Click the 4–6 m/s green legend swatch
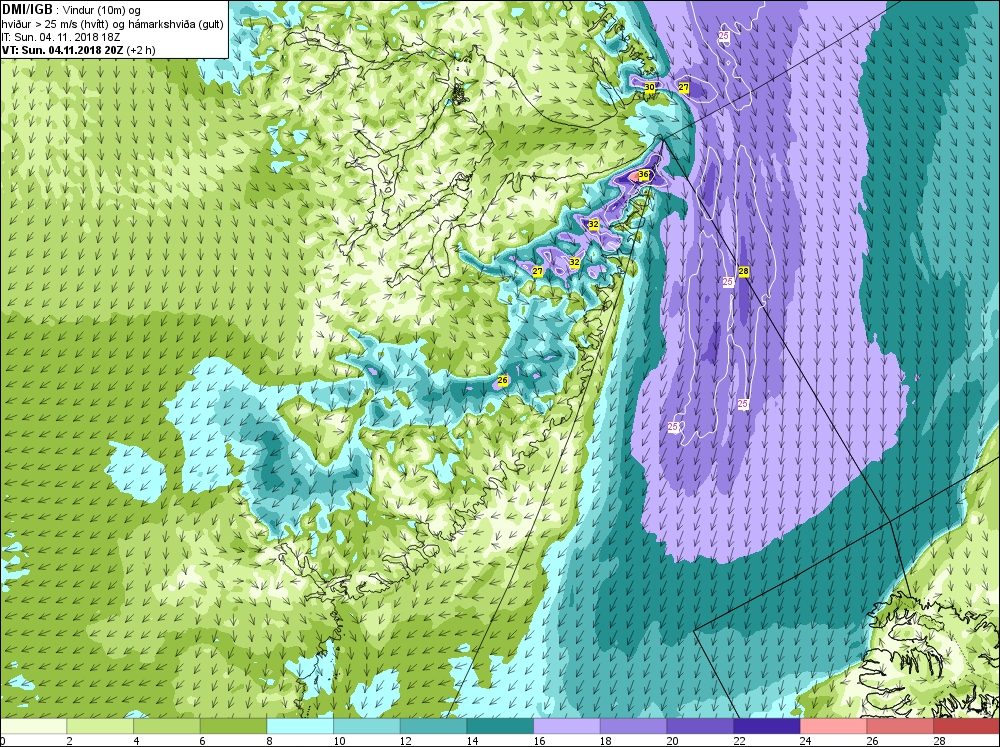Viewport: 1000px width, 747px height. point(166,727)
